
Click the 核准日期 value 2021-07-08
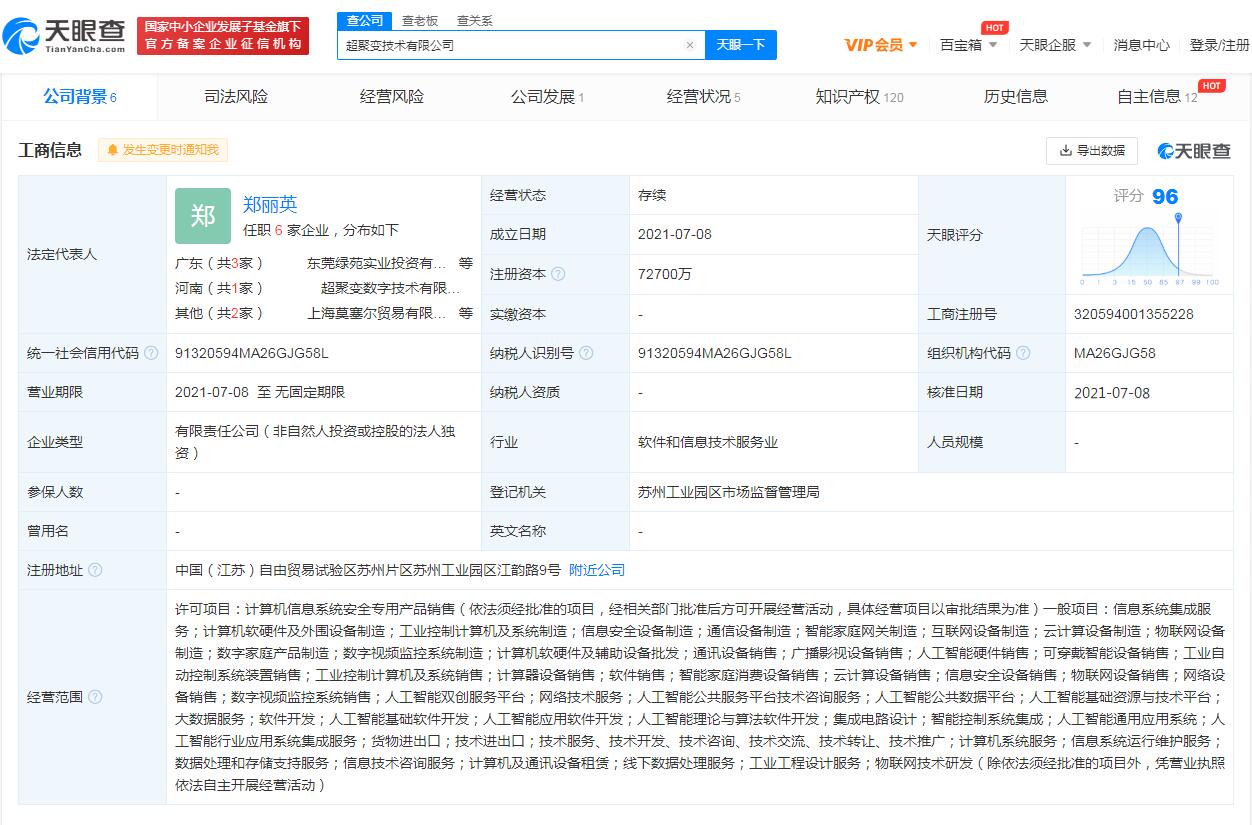point(1112,393)
